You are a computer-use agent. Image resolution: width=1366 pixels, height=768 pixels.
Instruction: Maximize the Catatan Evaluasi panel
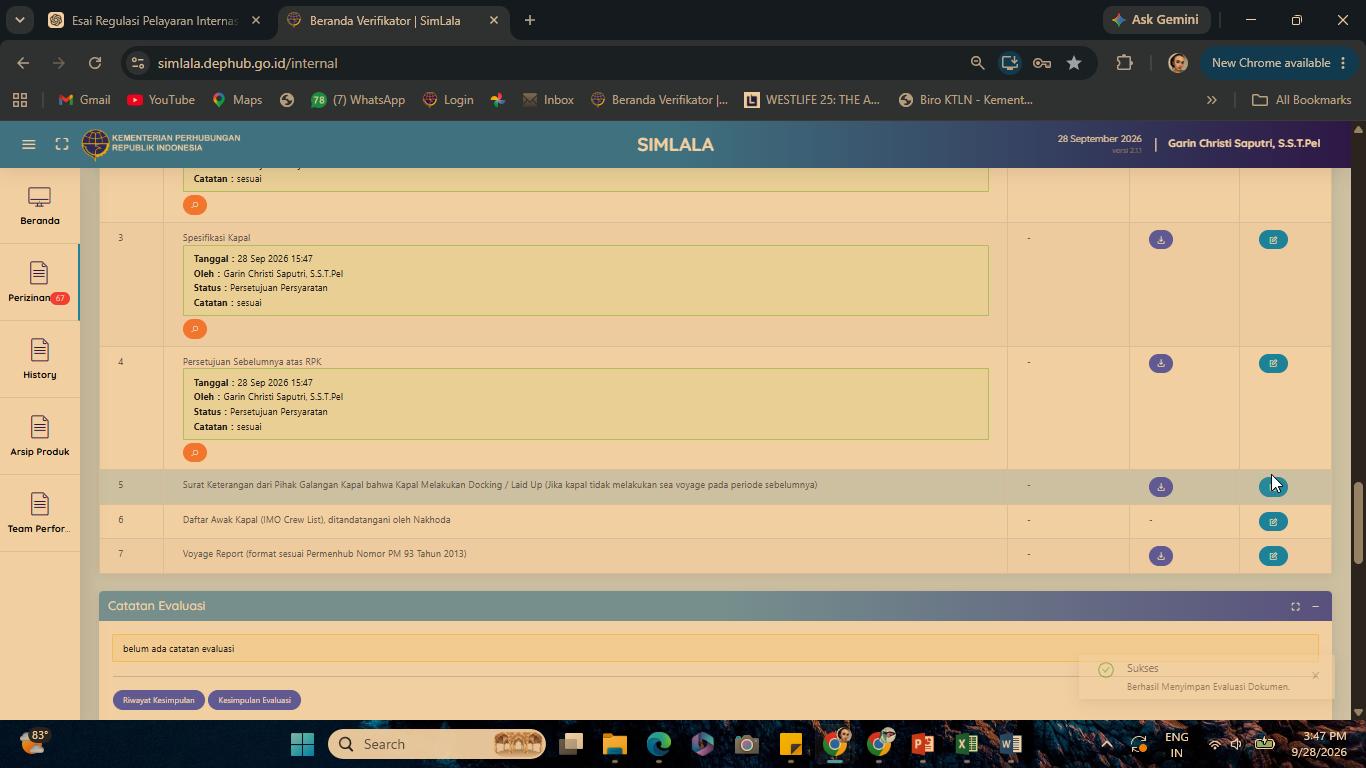[x=1295, y=607]
